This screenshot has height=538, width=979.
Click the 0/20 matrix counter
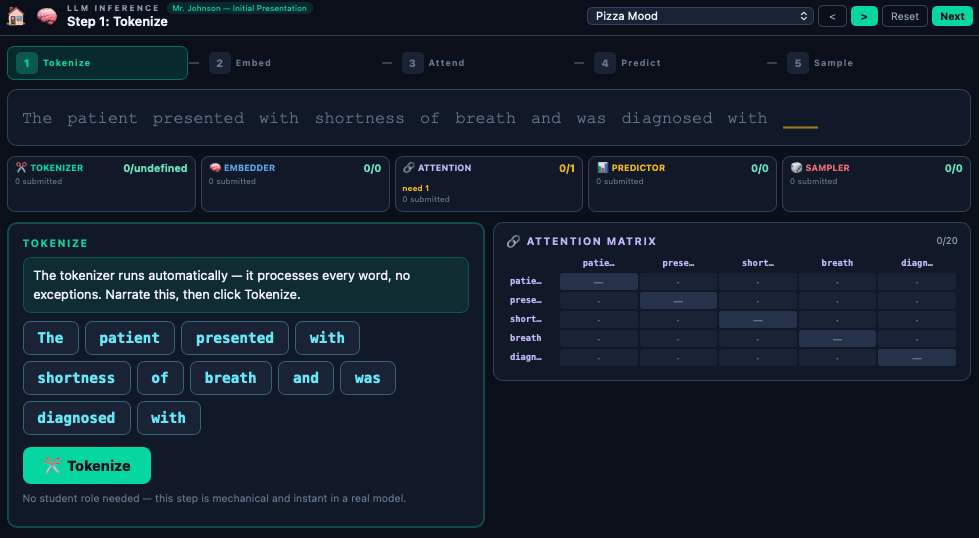coord(947,241)
